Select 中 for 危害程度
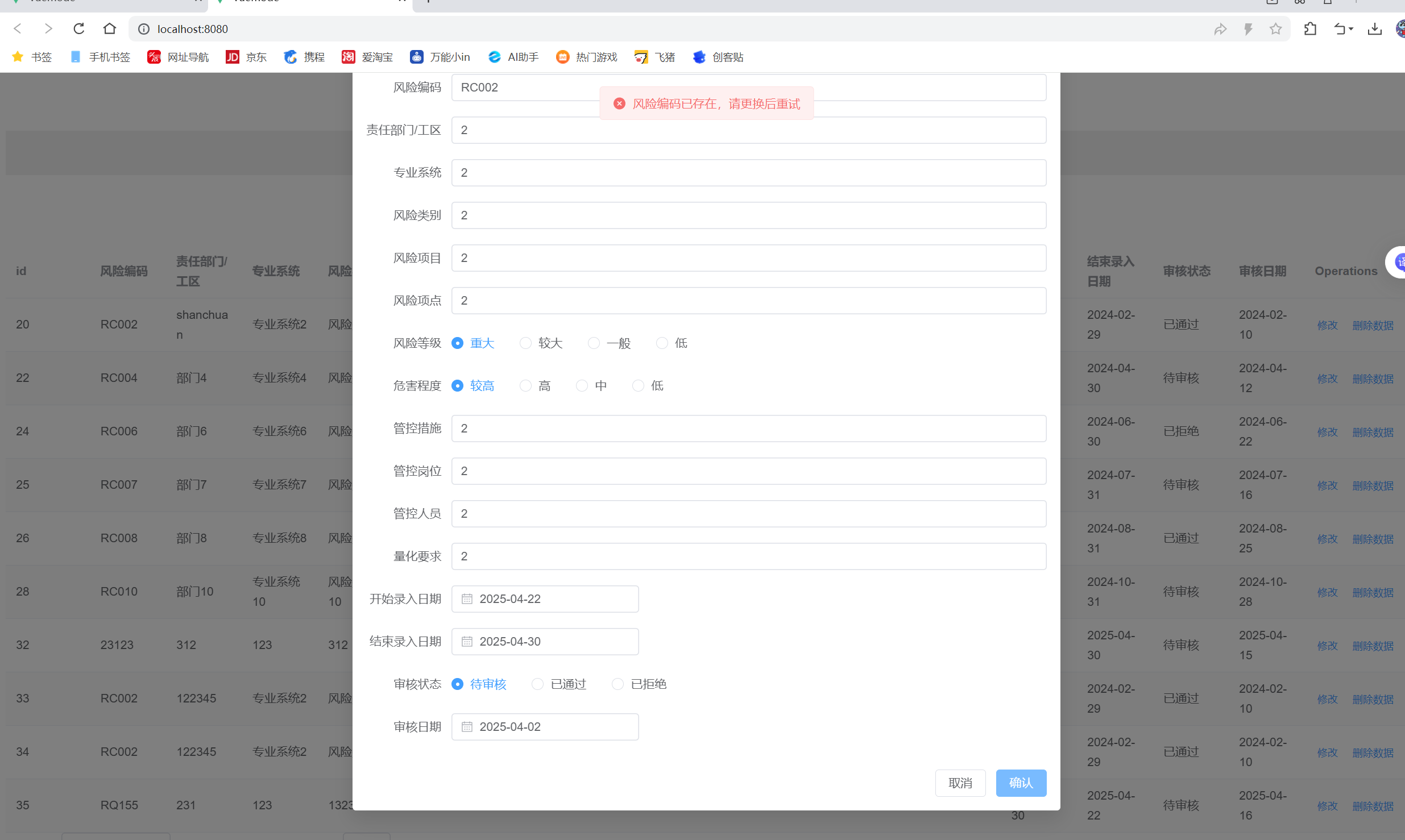This screenshot has width=1405, height=840. click(x=582, y=386)
